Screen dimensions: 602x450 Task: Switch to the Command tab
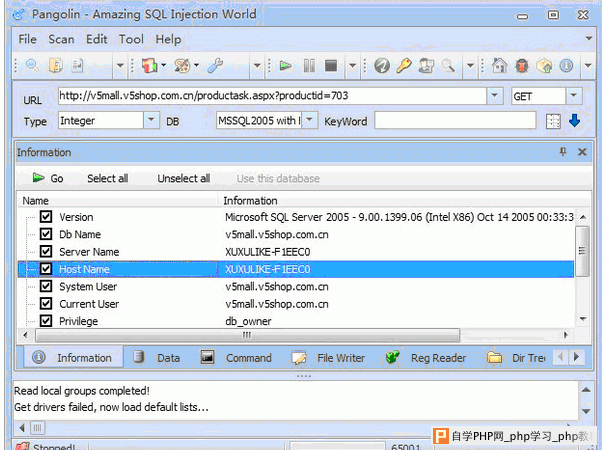(236, 357)
